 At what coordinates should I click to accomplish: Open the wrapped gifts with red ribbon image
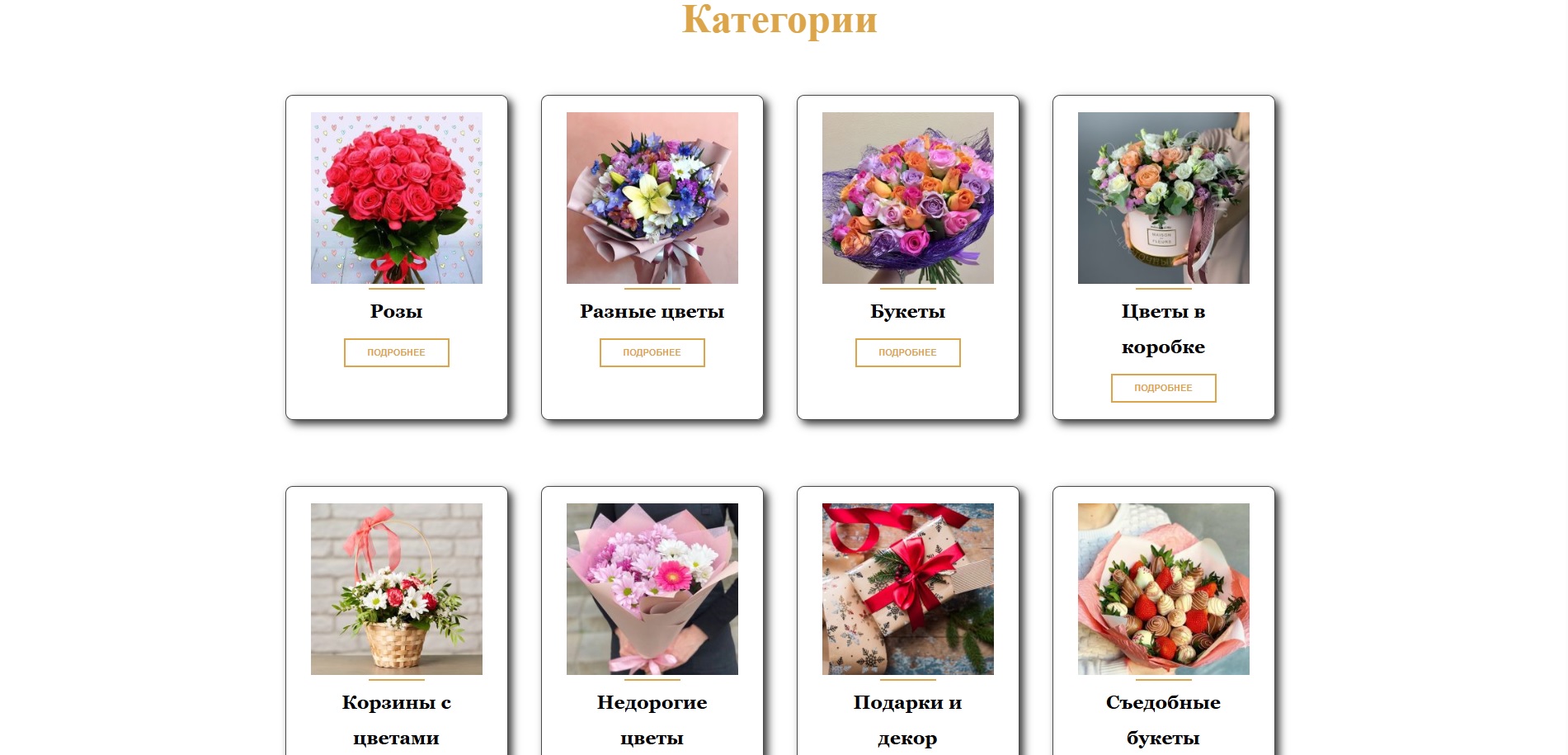tap(907, 589)
